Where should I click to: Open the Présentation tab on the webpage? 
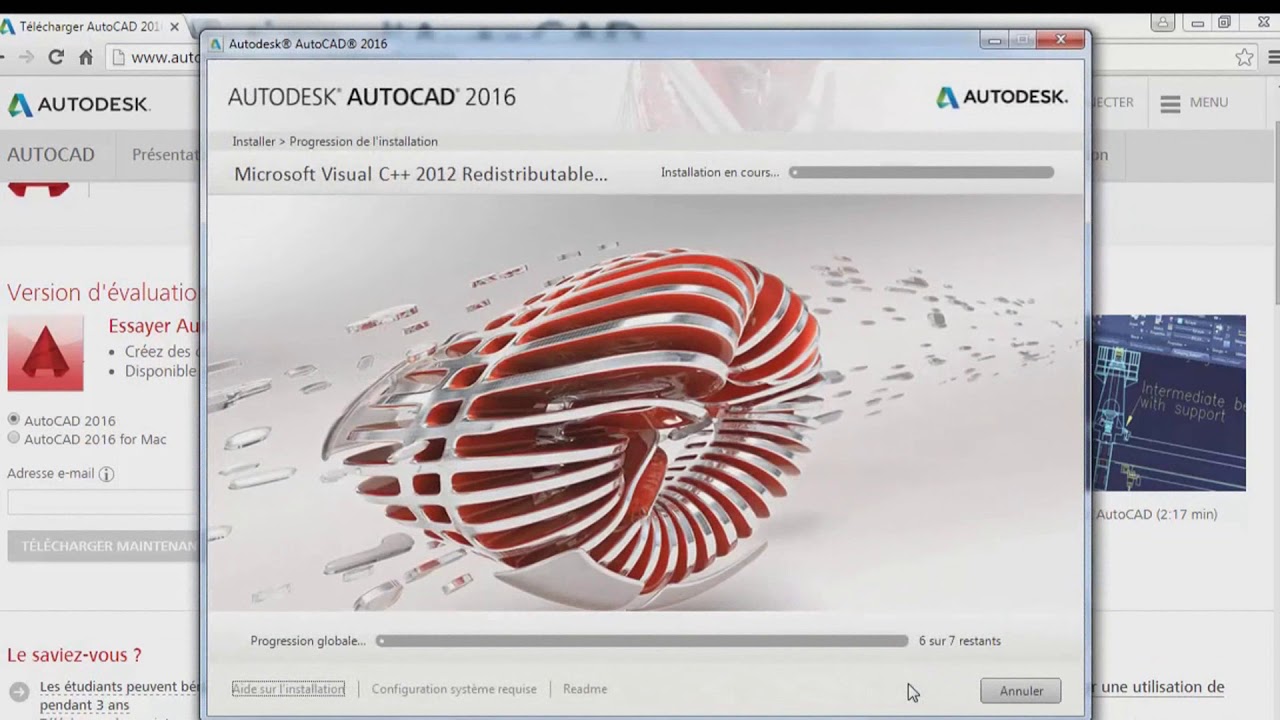tap(165, 155)
